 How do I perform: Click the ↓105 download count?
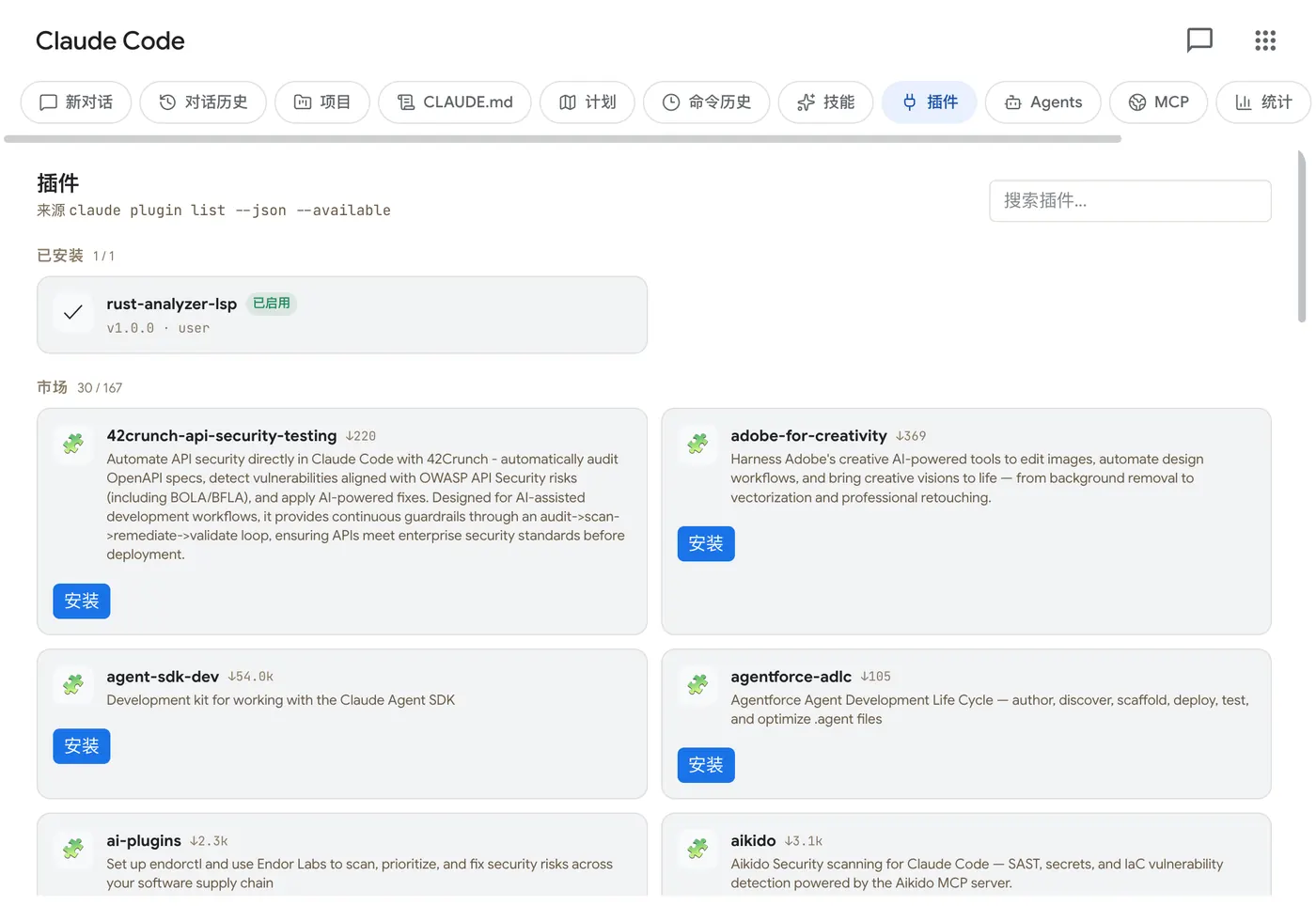[876, 677]
